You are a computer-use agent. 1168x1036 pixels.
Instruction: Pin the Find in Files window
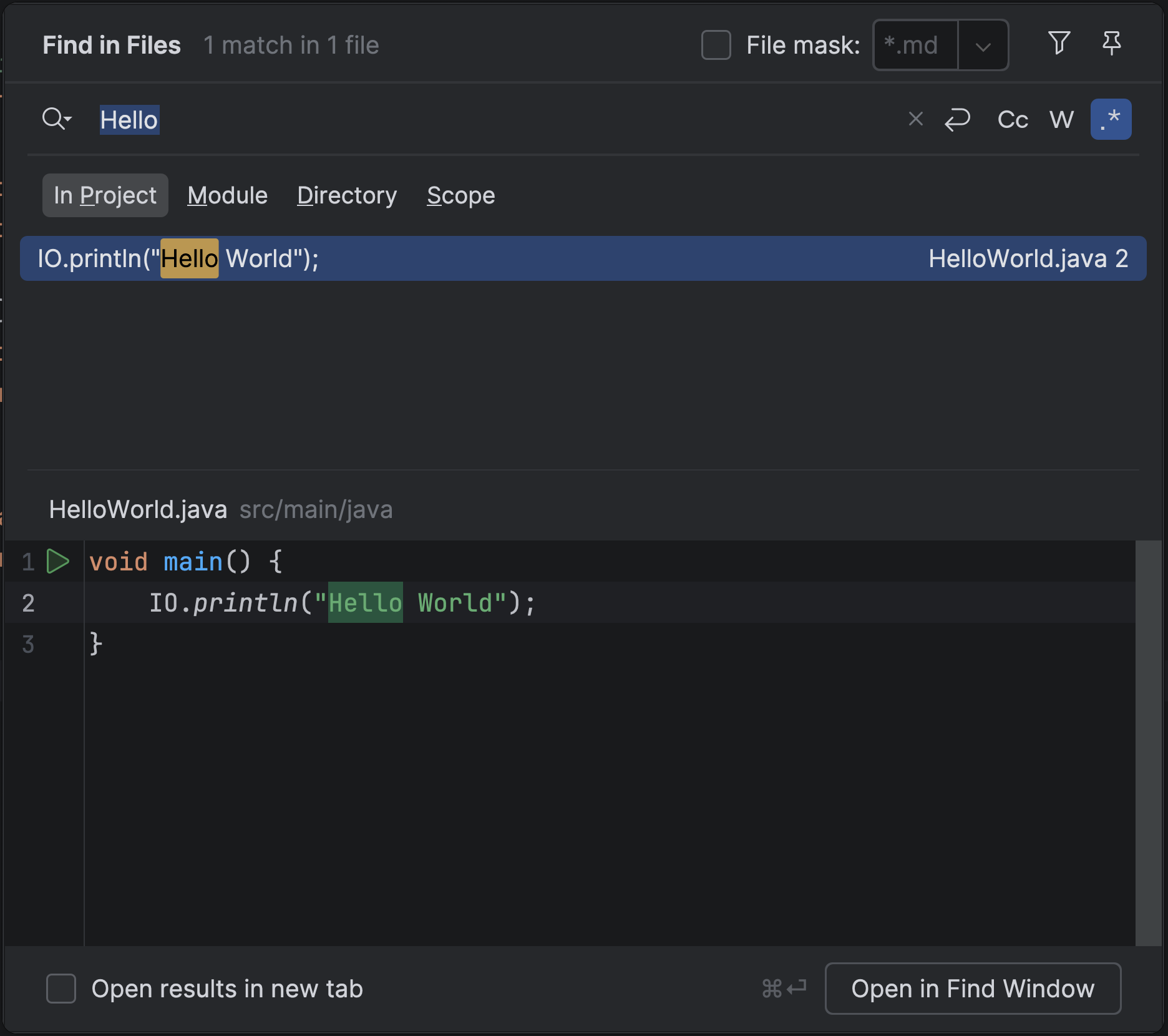click(1111, 44)
